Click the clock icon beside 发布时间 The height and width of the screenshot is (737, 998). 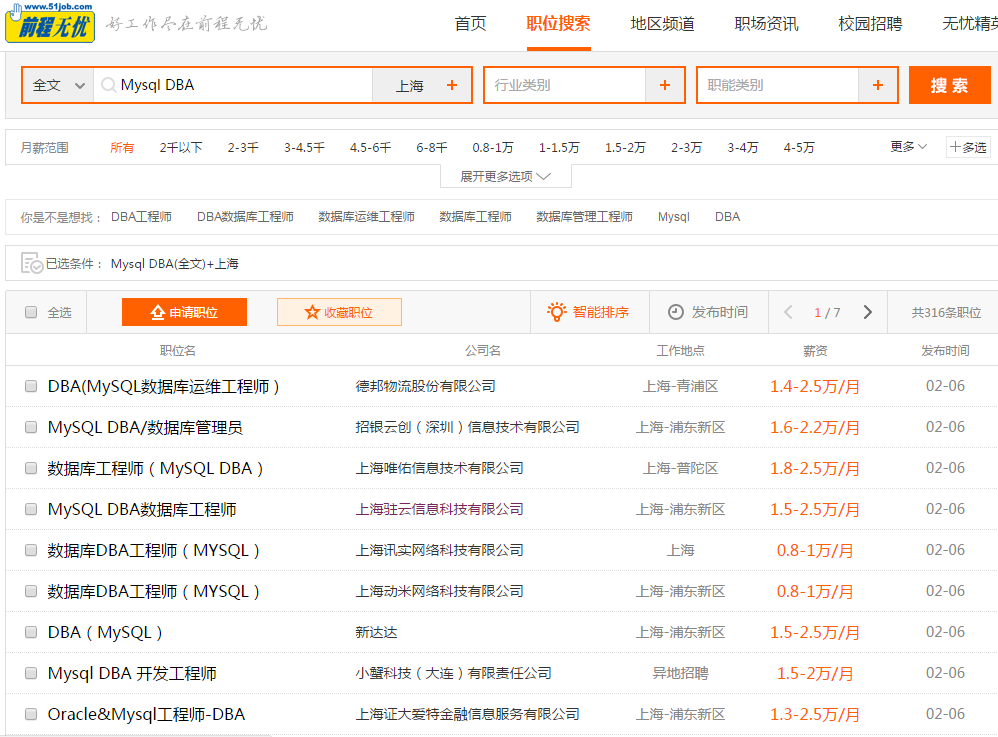(675, 312)
